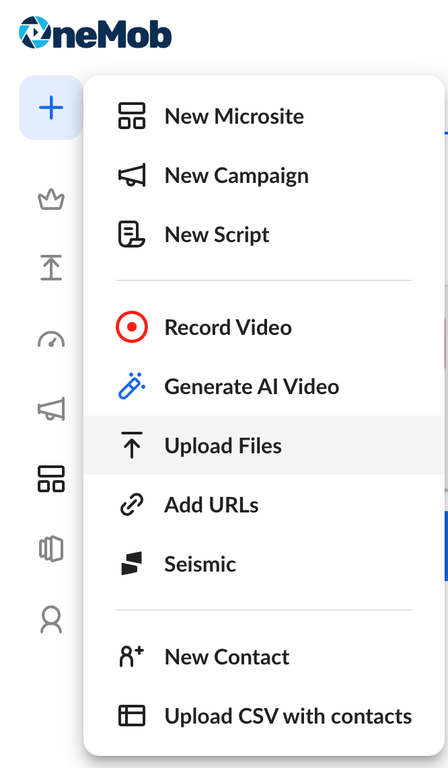
Task: Select Seismic integration option
Action: pyautogui.click(x=264, y=564)
